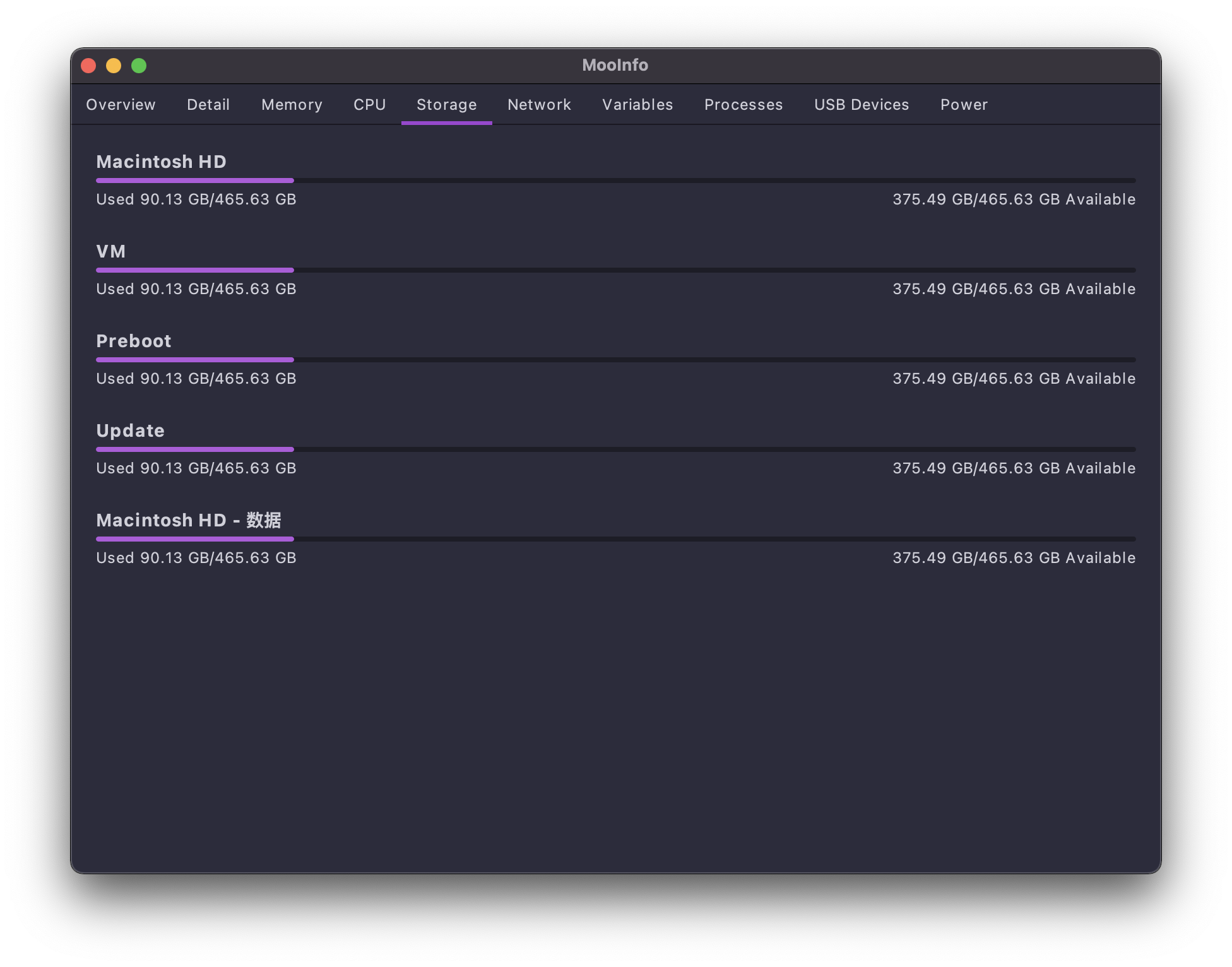Switch to Power tab

pyautogui.click(x=964, y=104)
